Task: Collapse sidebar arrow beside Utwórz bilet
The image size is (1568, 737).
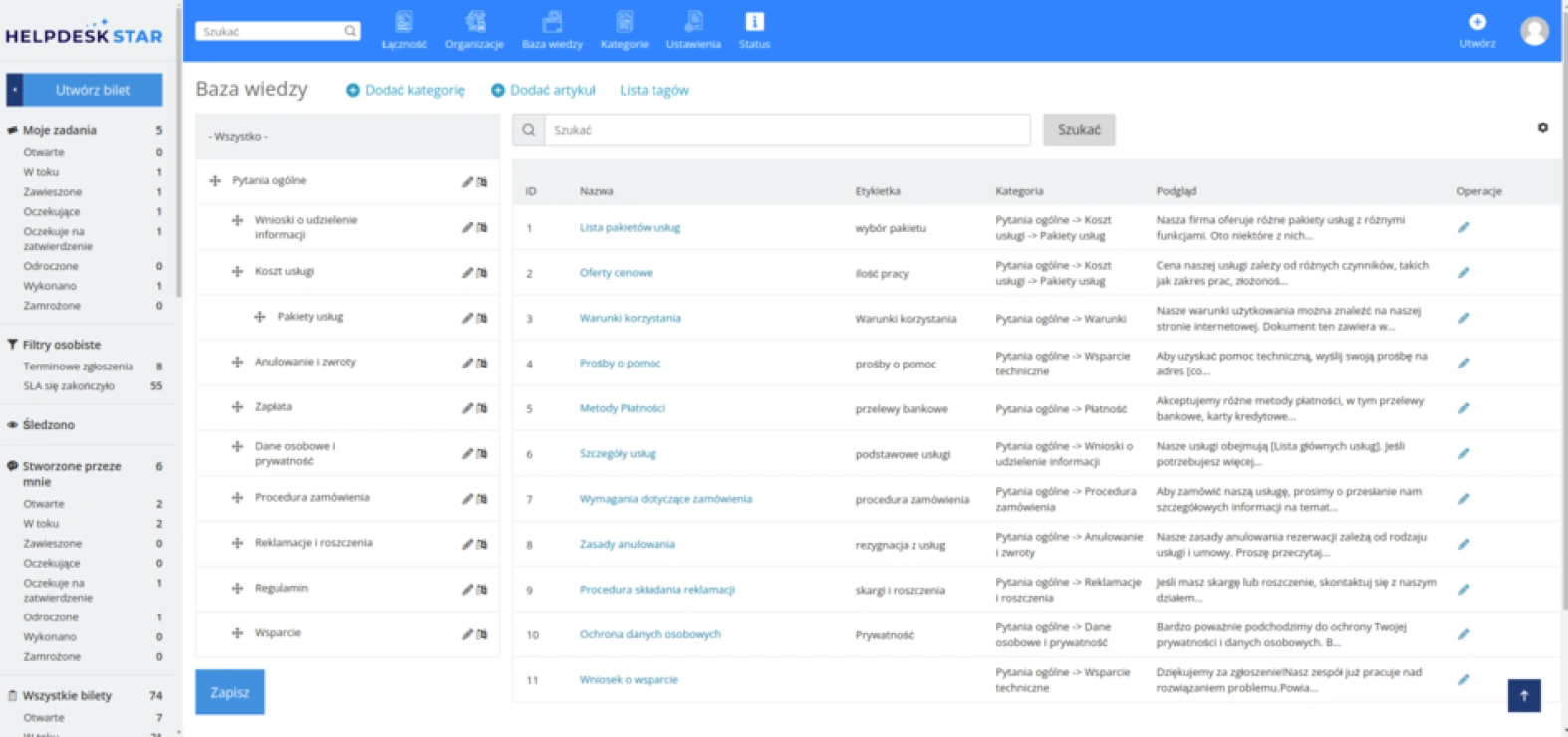Action: [x=14, y=90]
